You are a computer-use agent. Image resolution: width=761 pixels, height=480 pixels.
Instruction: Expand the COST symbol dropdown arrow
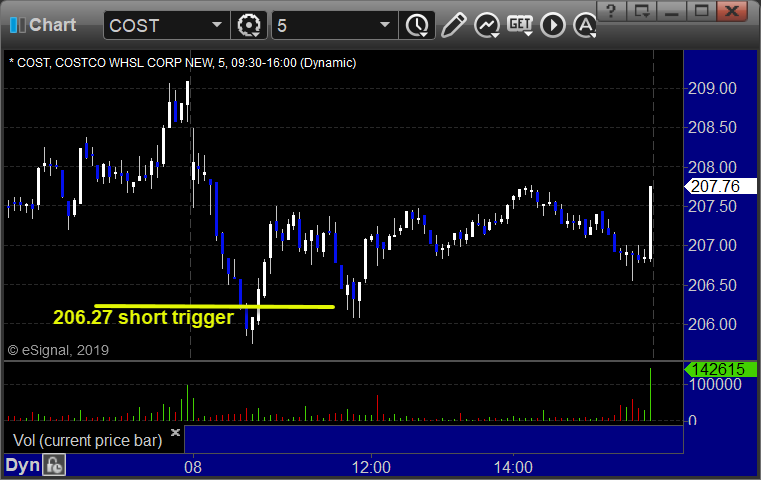[217, 25]
